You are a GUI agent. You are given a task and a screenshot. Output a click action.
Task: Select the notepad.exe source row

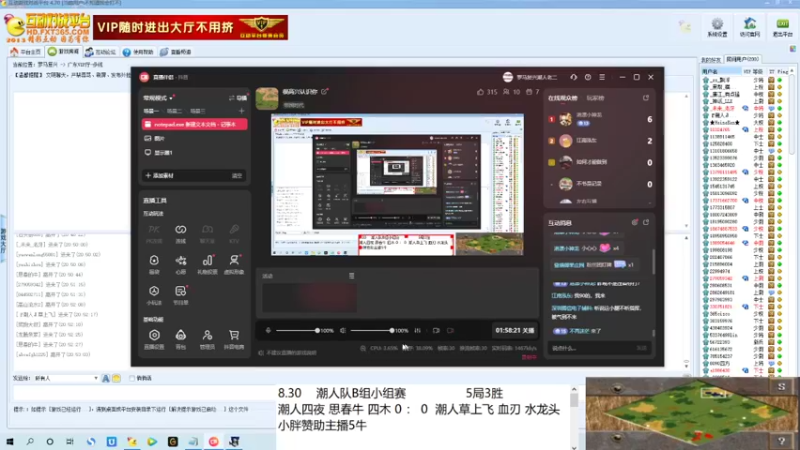pyautogui.click(x=194, y=124)
